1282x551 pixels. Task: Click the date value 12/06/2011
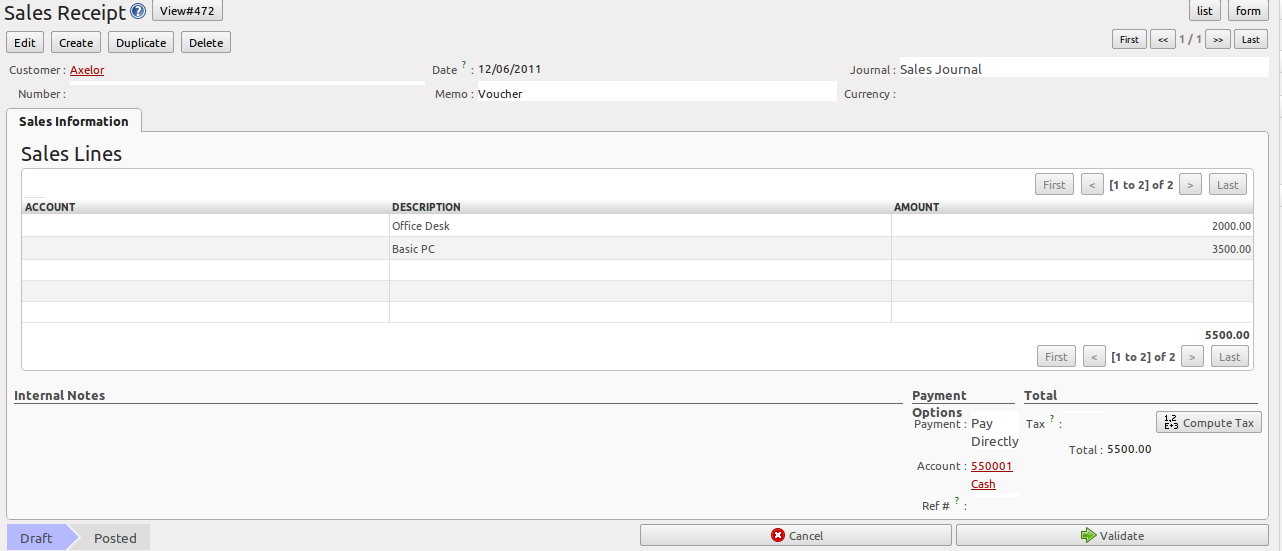(510, 69)
